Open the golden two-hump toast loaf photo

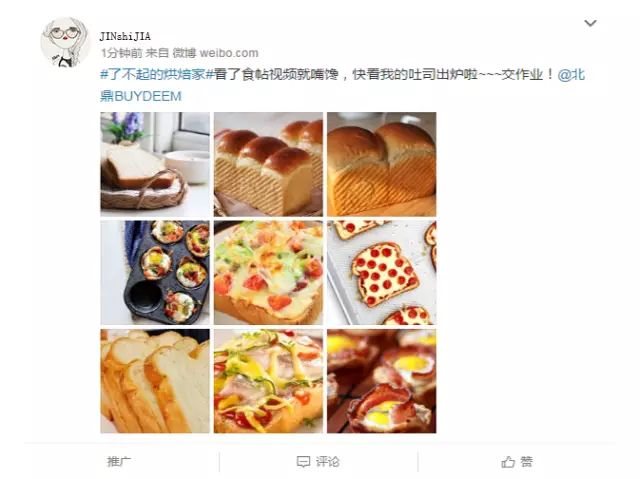[382, 164]
